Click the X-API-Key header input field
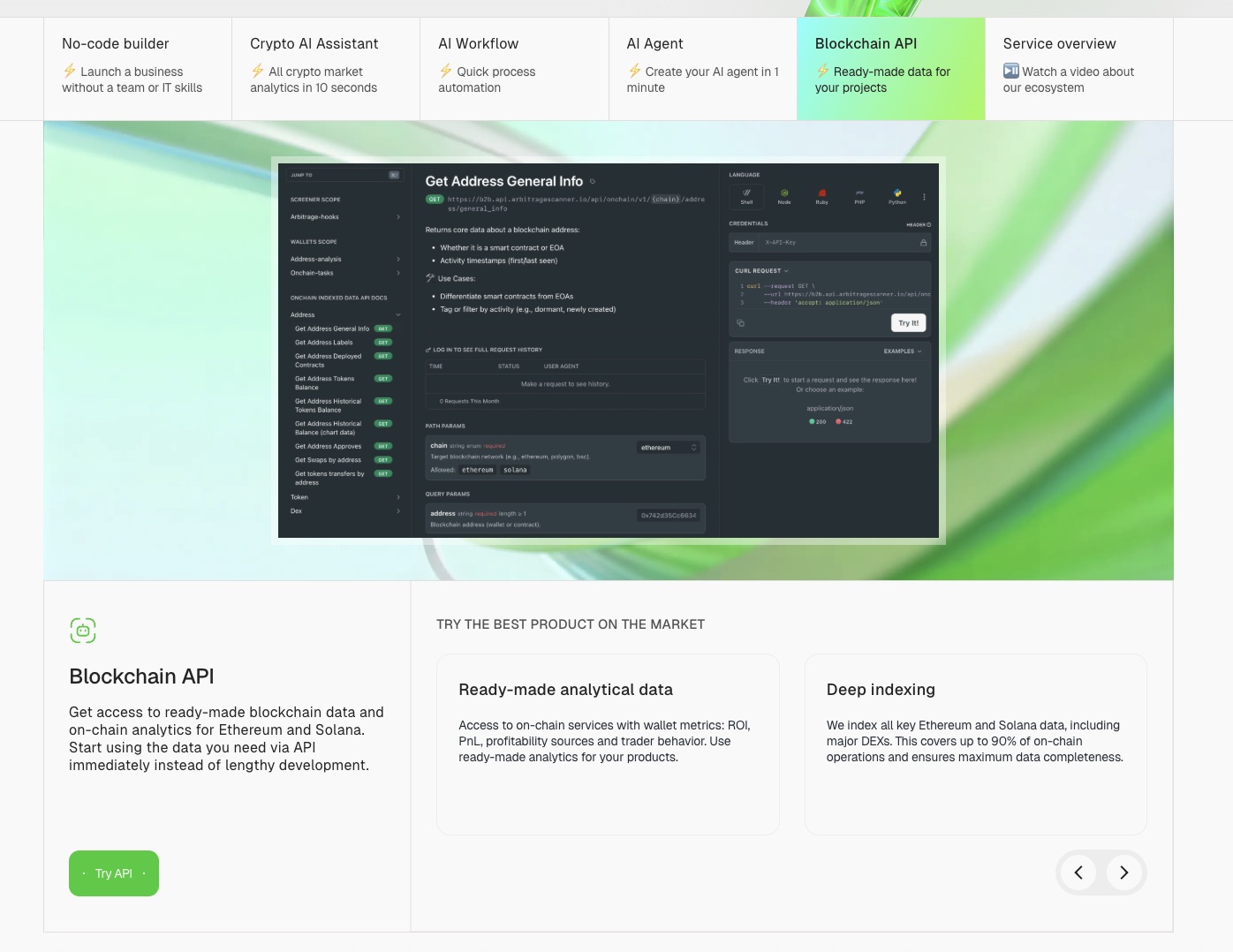1233x952 pixels. [x=839, y=242]
